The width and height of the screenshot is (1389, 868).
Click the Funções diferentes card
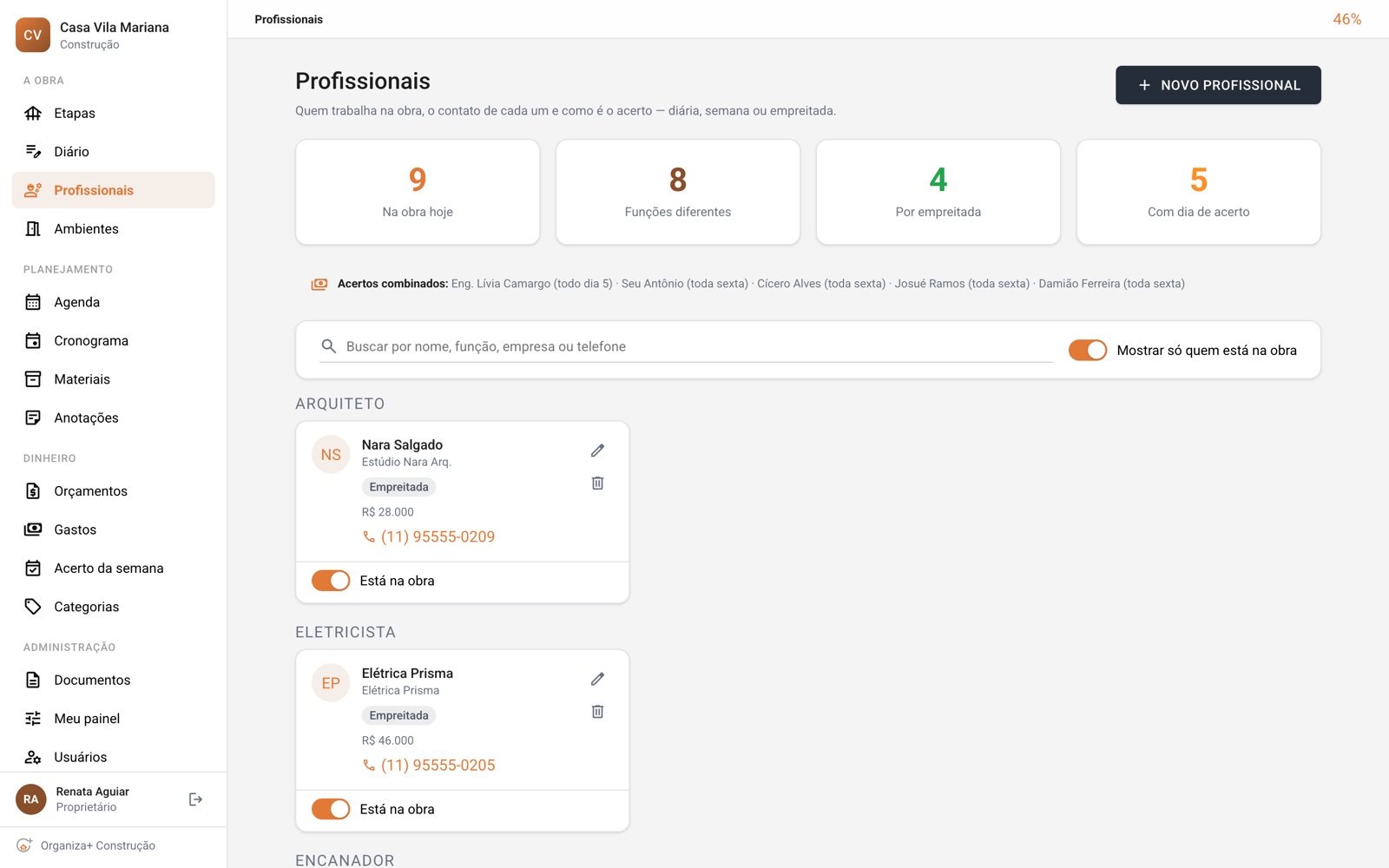678,192
